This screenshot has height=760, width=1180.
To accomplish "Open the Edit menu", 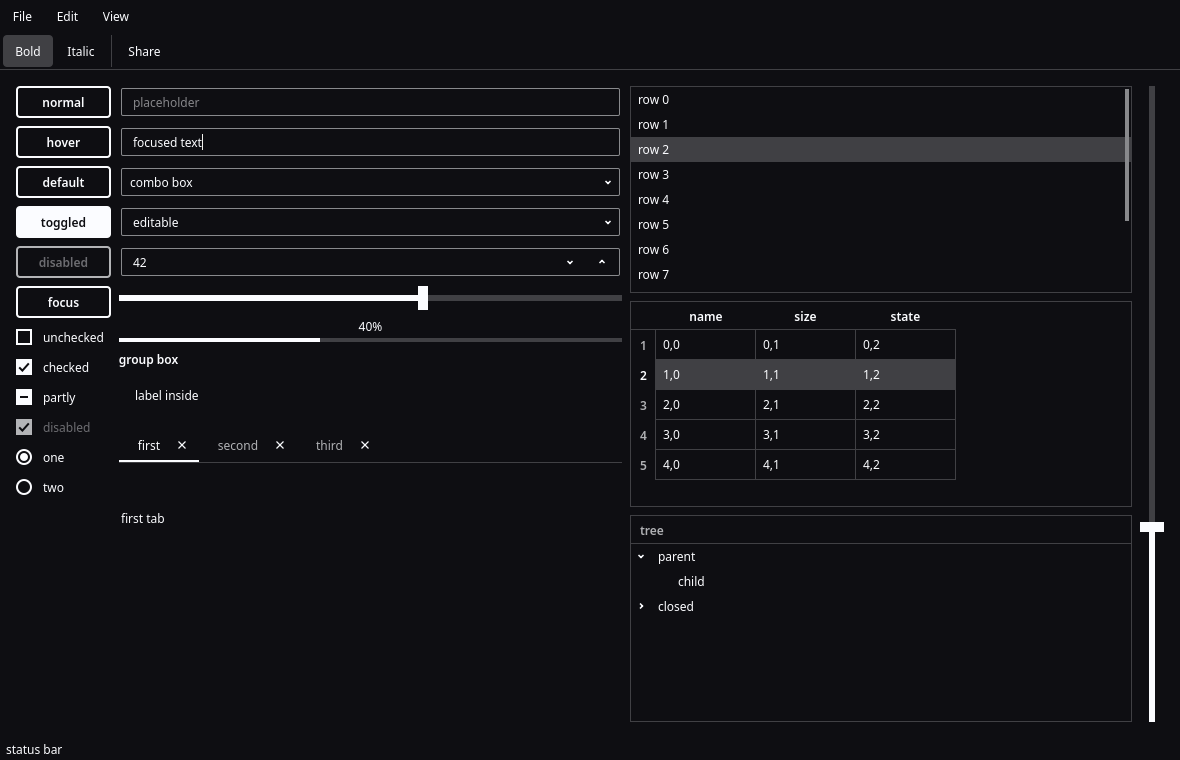I will 67,17.
